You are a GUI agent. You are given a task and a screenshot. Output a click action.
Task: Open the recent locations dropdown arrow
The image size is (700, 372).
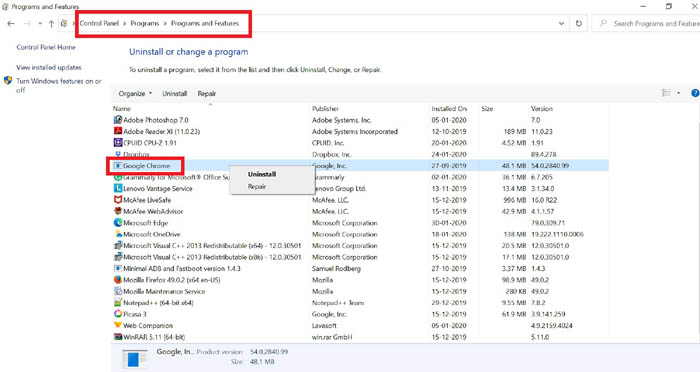point(40,24)
